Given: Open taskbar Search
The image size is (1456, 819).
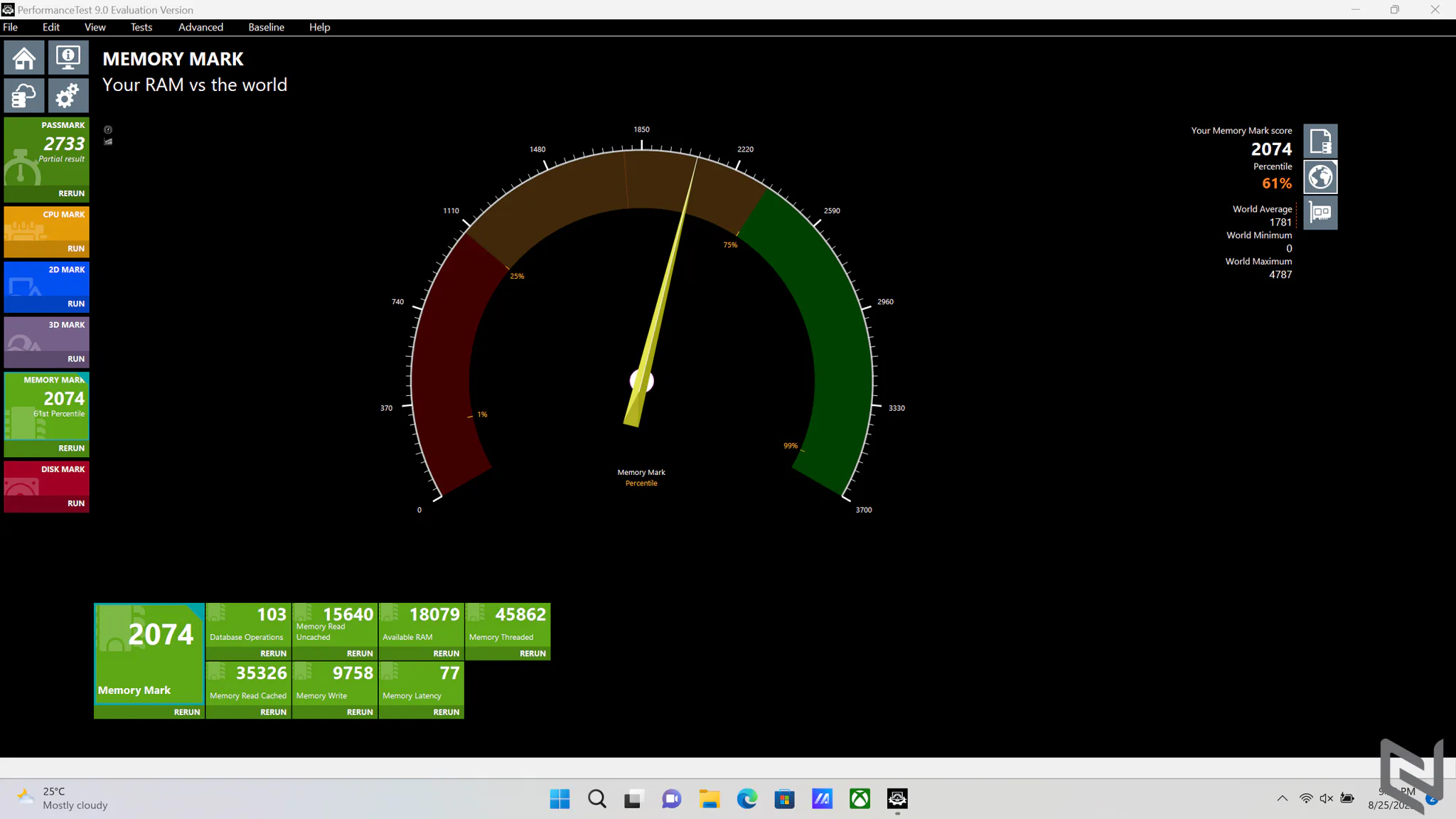Looking at the screenshot, I should point(597,799).
